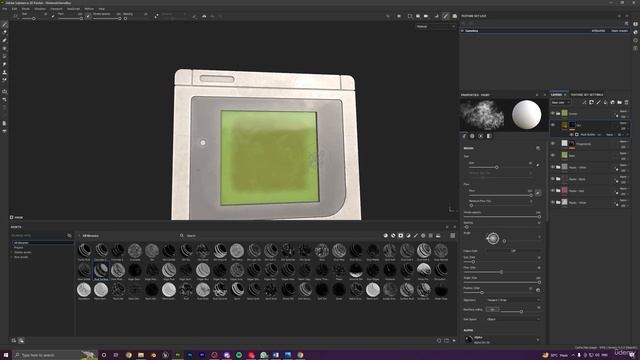
Task: Open the Base color channel dropdown
Action: [560, 102]
